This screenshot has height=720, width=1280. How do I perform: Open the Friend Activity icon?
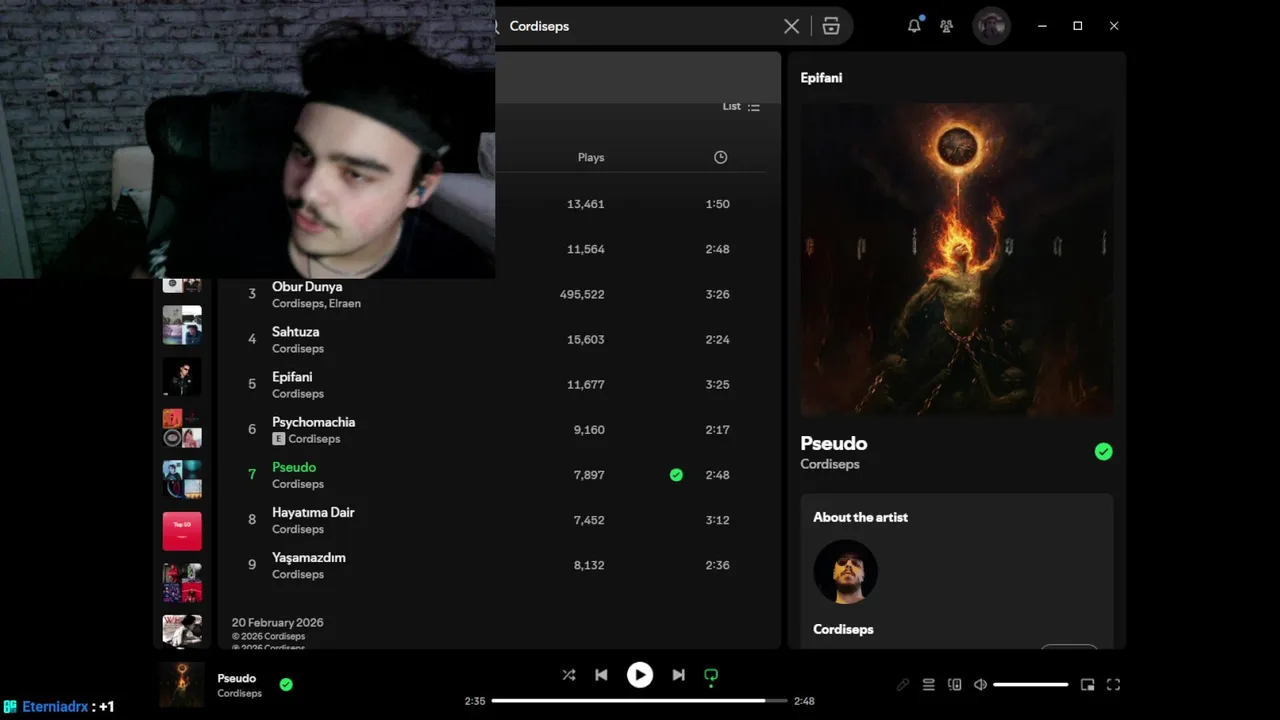(x=946, y=26)
